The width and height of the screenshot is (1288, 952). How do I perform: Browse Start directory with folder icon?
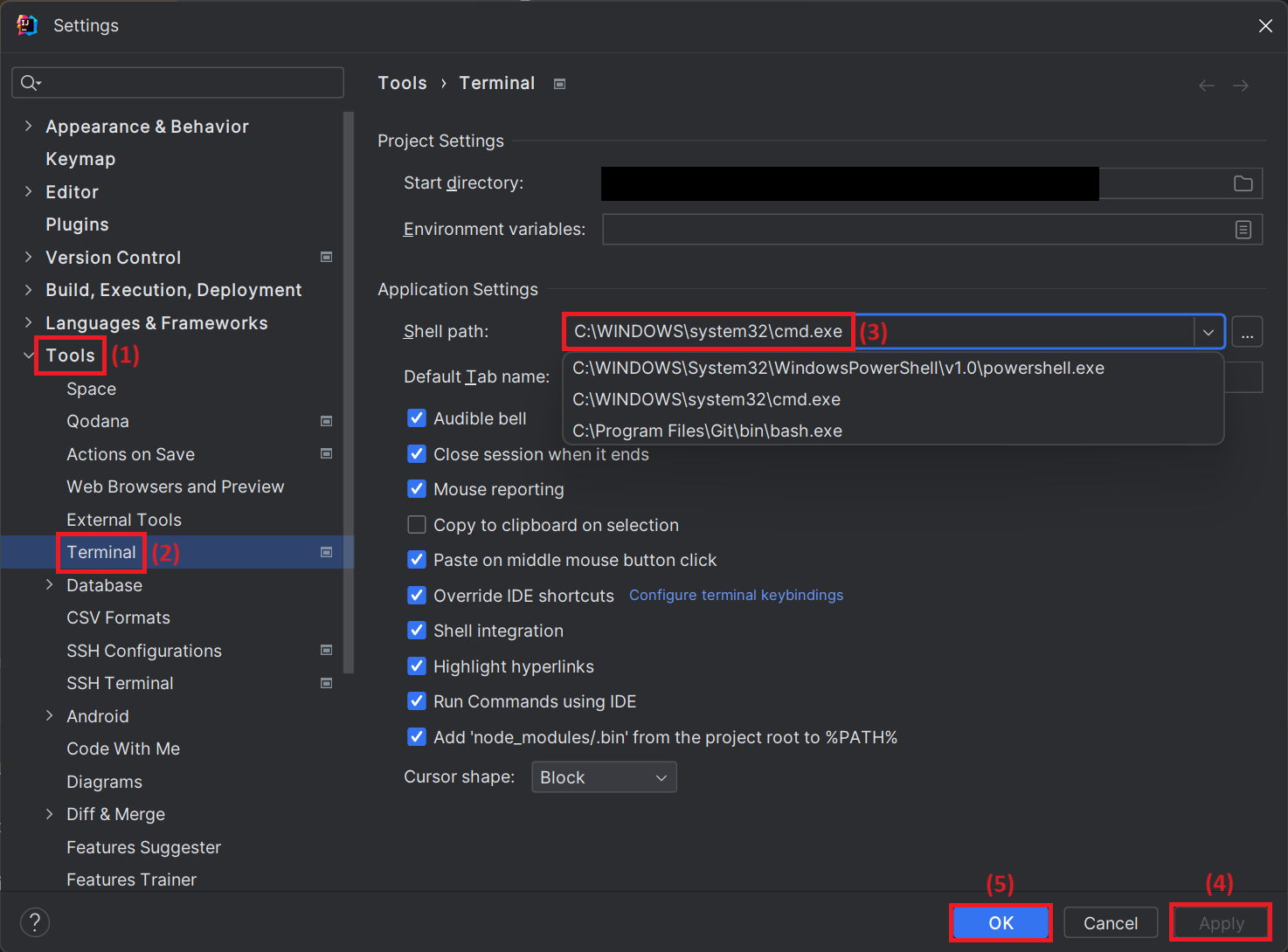(x=1243, y=183)
